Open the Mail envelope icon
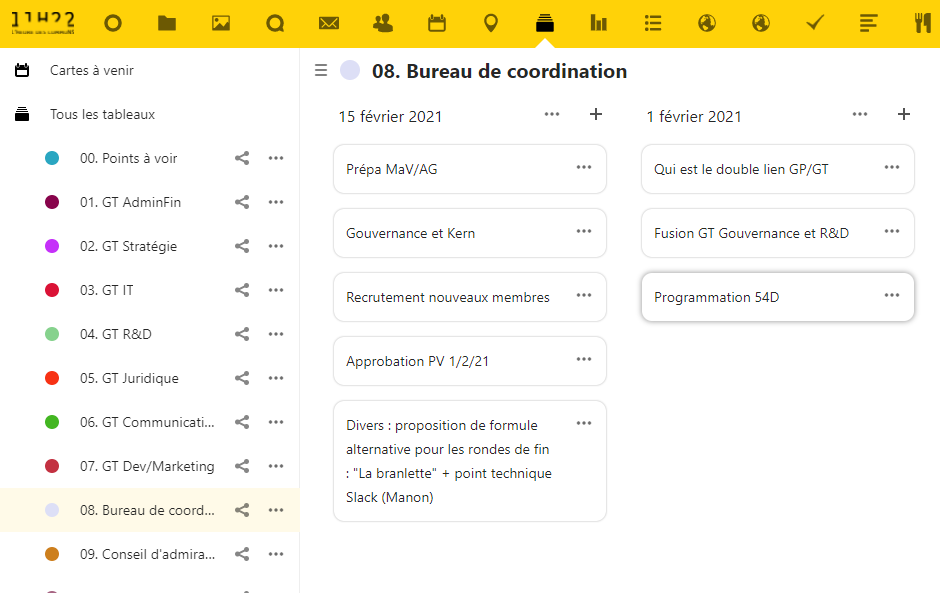The image size is (940, 593). click(329, 23)
